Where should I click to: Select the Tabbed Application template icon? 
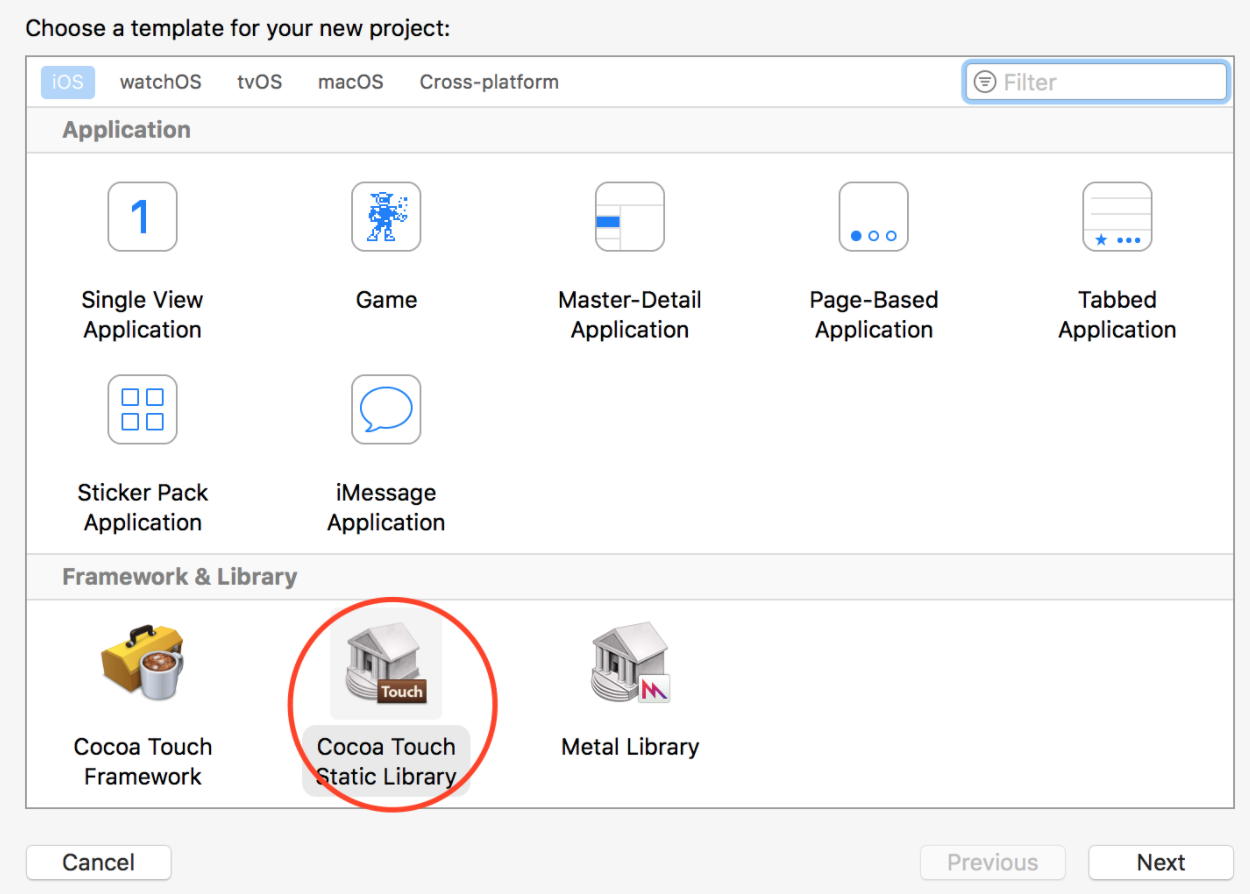click(x=1117, y=217)
